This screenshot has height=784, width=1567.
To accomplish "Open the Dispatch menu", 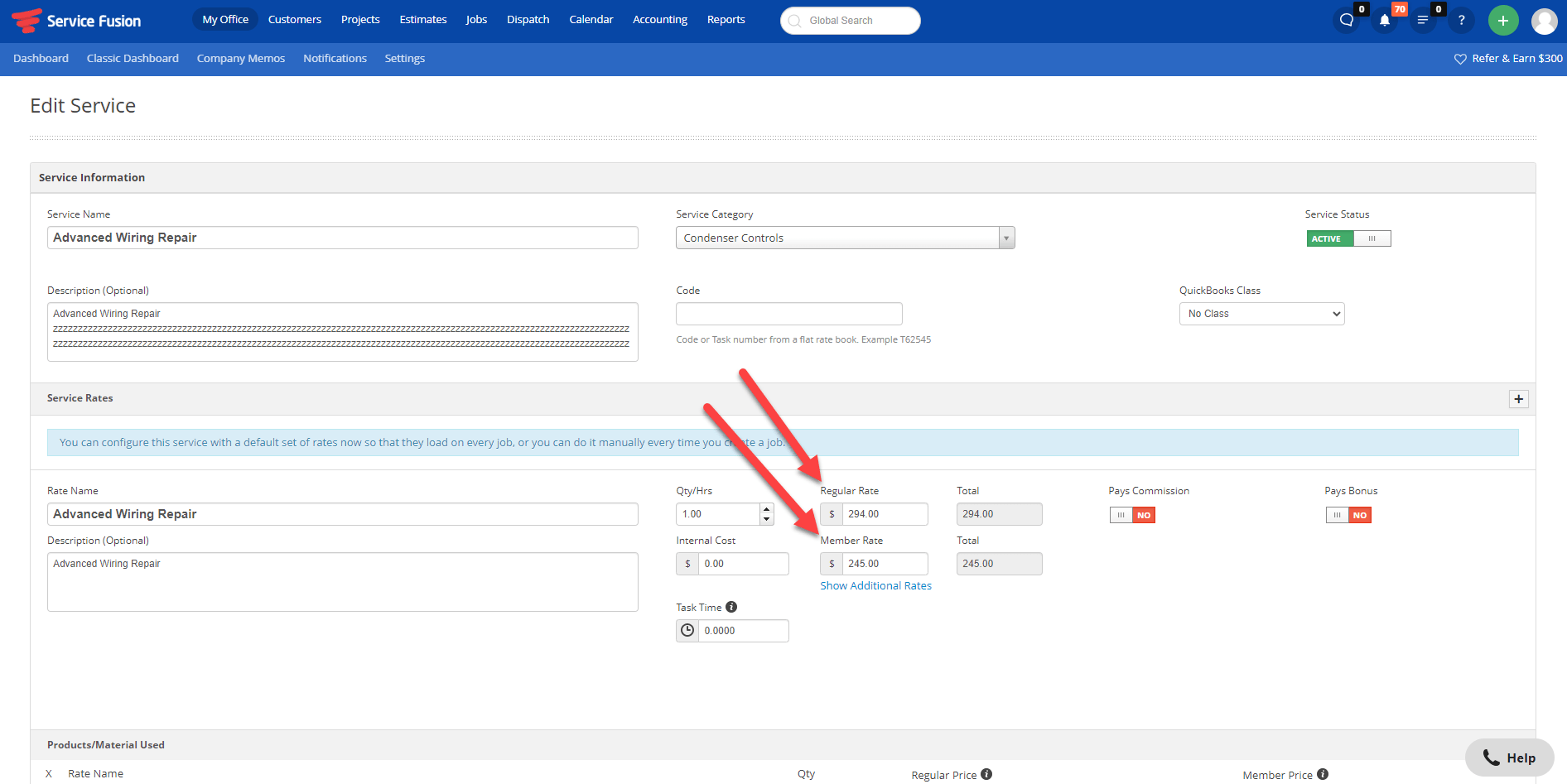I will (x=528, y=19).
